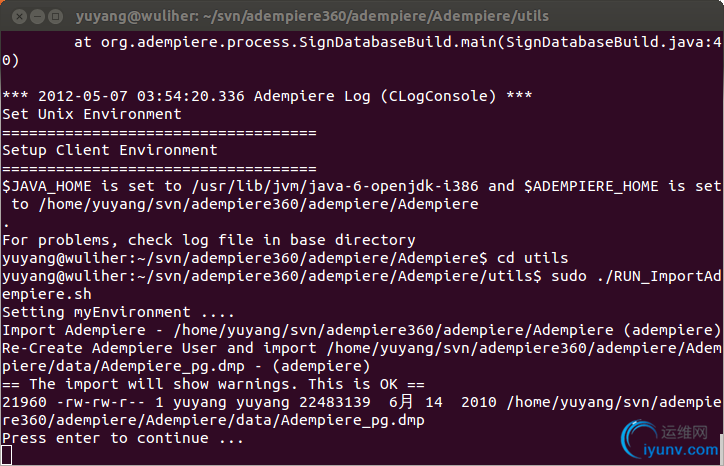Click the terminal cursor block

6,455
